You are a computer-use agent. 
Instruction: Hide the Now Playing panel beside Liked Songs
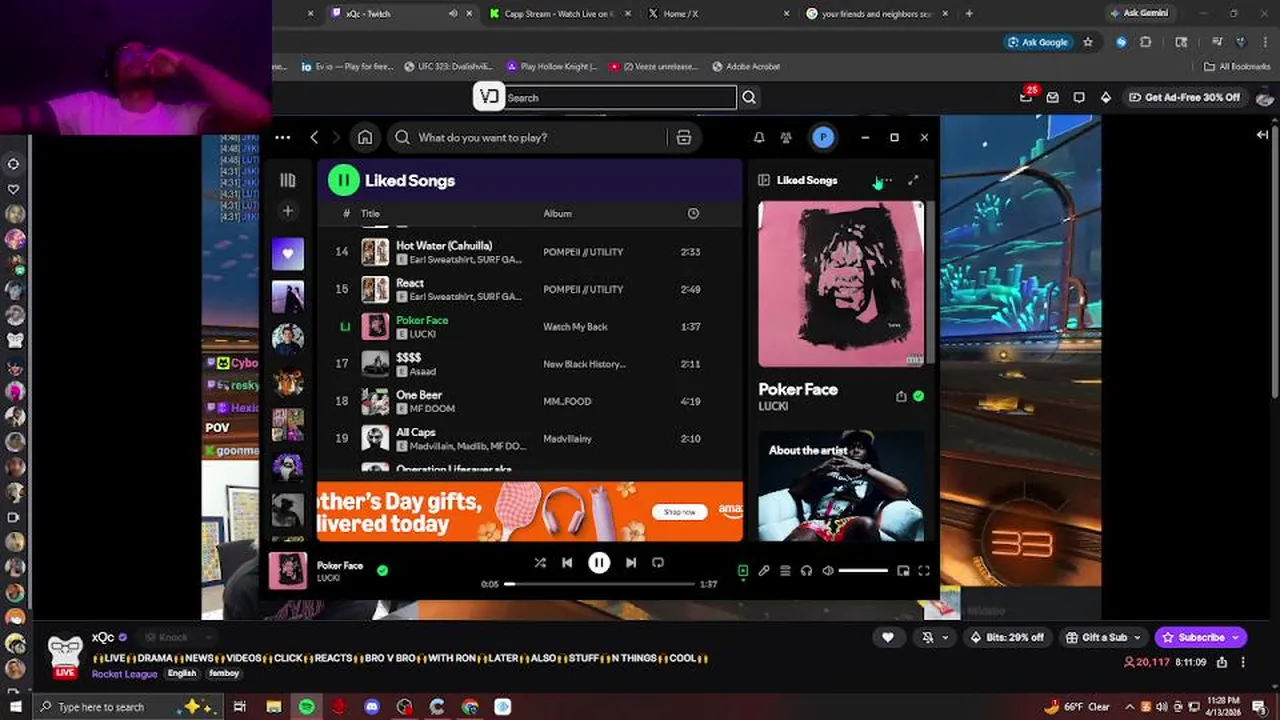pos(764,180)
